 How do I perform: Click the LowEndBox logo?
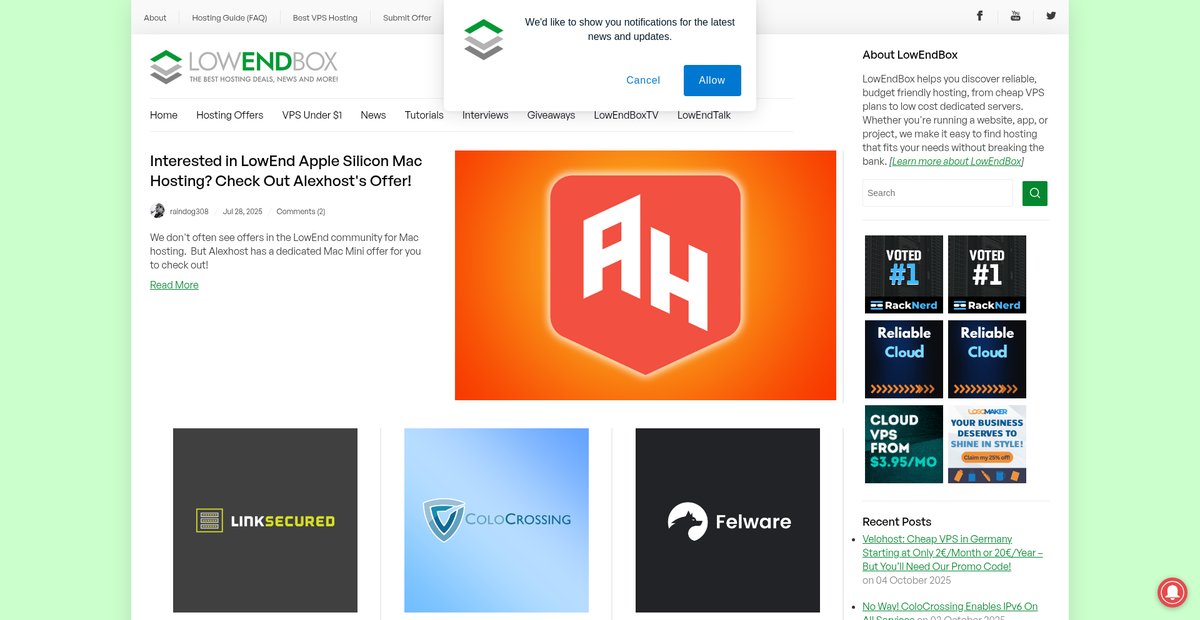click(243, 67)
